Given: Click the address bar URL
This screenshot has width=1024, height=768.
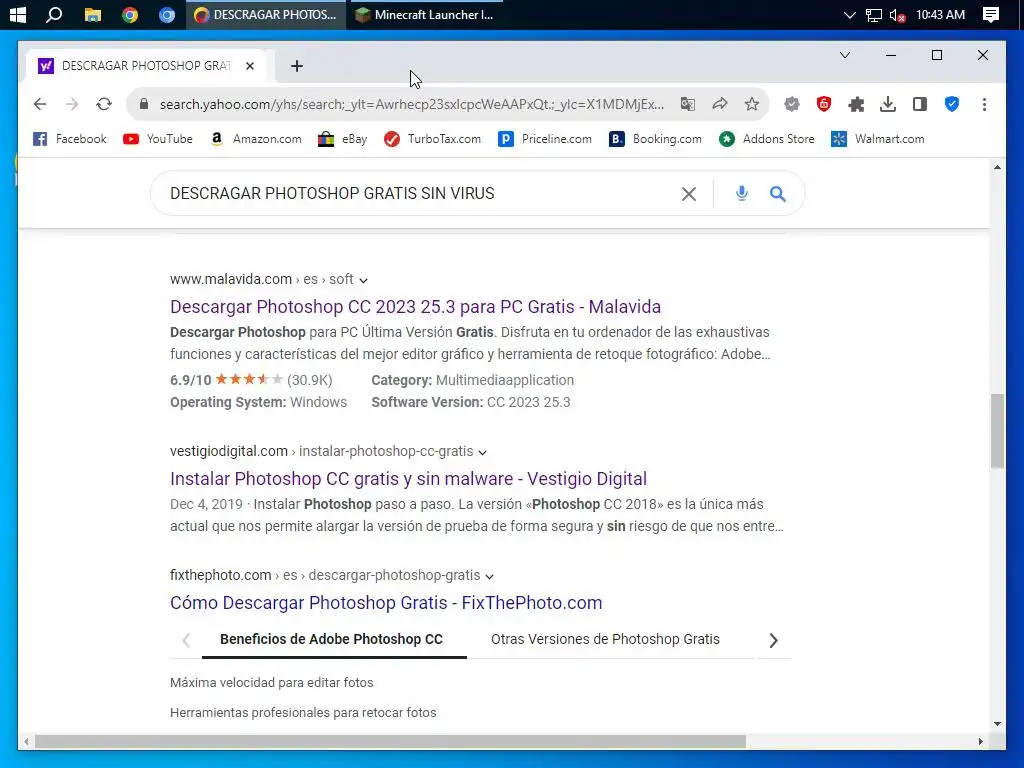Looking at the screenshot, I should (x=411, y=104).
